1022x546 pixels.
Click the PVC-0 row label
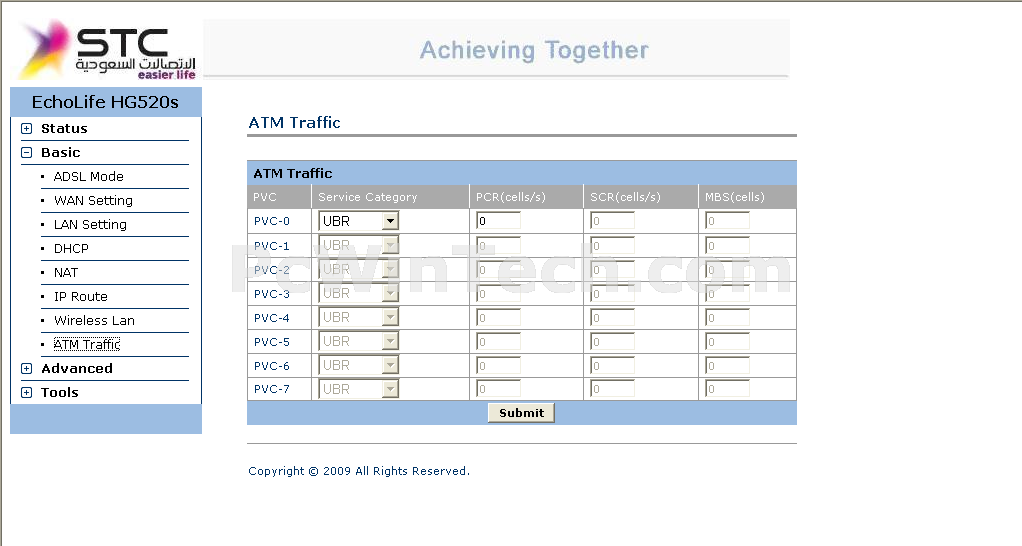coord(272,221)
